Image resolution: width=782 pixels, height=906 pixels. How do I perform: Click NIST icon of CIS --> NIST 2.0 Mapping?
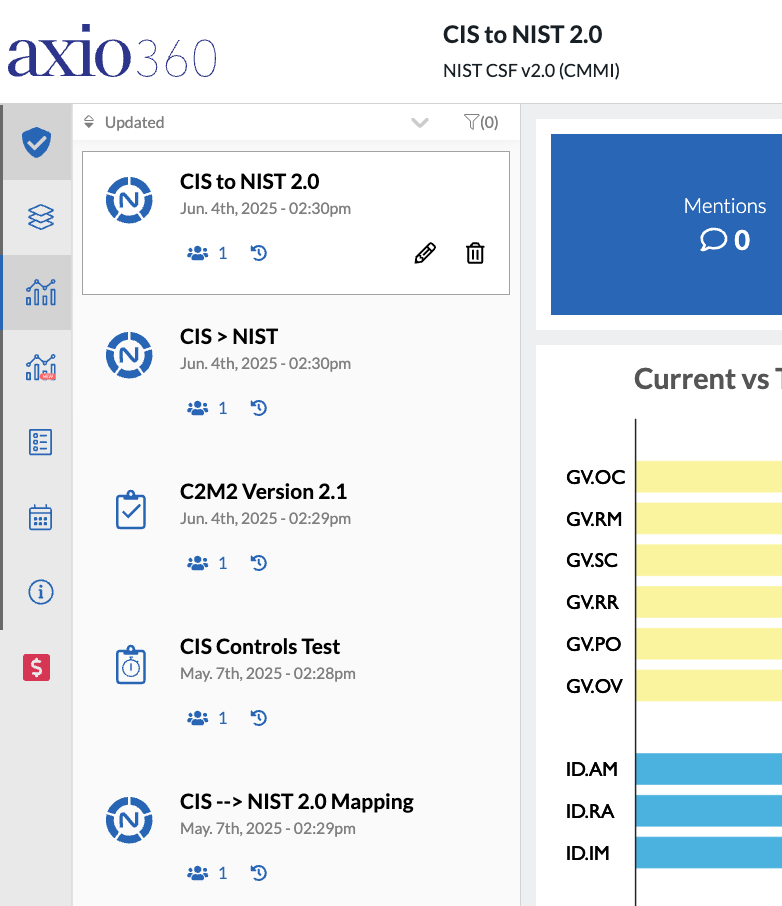[129, 820]
